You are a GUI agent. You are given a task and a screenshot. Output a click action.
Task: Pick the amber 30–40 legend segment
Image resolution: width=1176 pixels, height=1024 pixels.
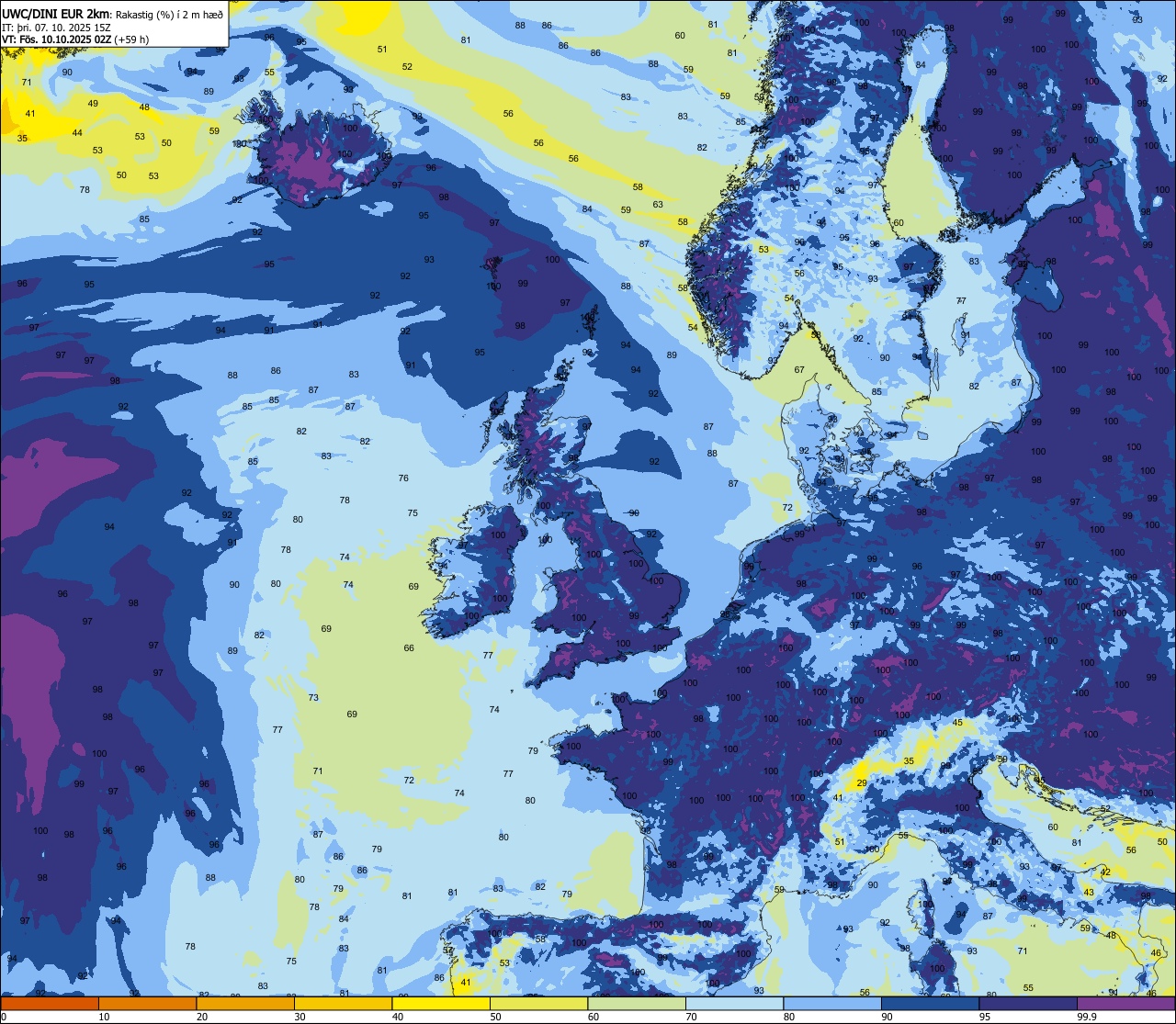pos(343,1003)
